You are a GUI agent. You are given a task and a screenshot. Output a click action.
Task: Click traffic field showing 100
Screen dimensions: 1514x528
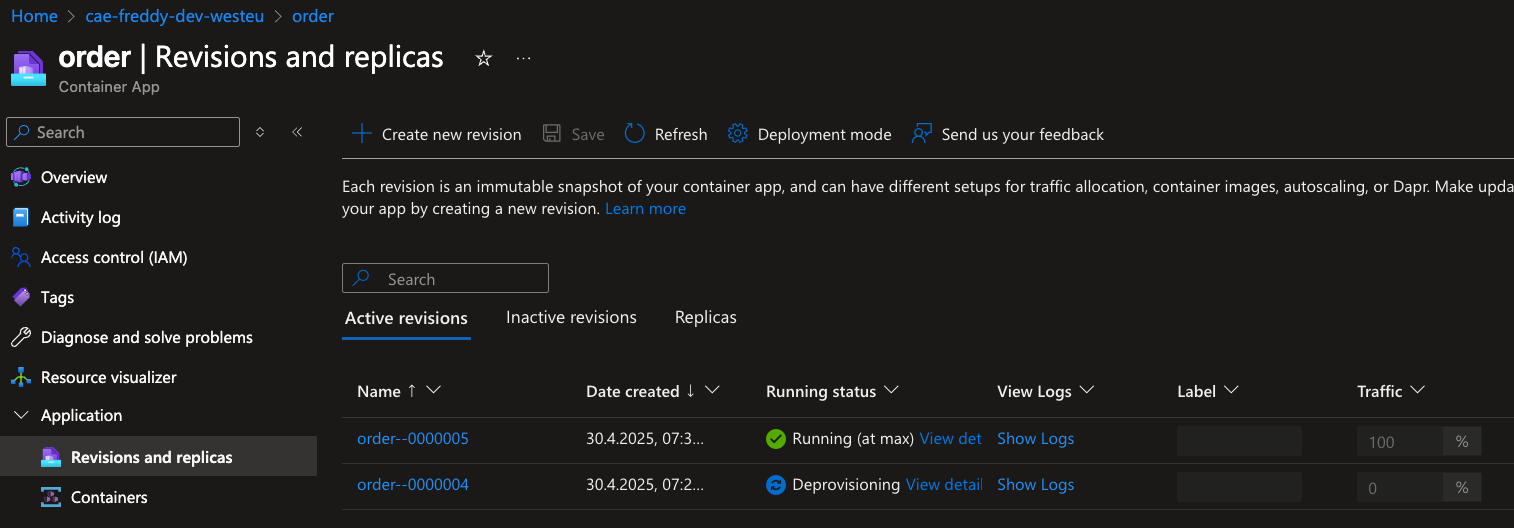(1400, 441)
